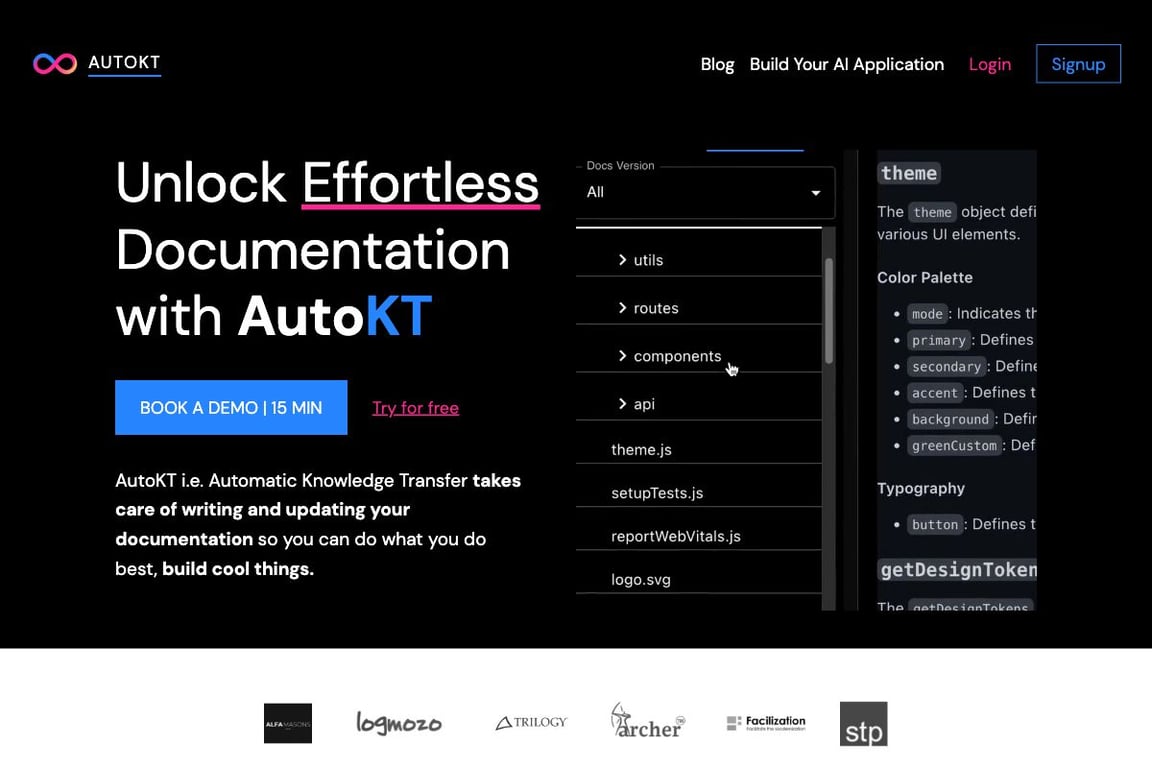Click the Trilogy logo
This screenshot has height=768, width=1152.
click(531, 722)
